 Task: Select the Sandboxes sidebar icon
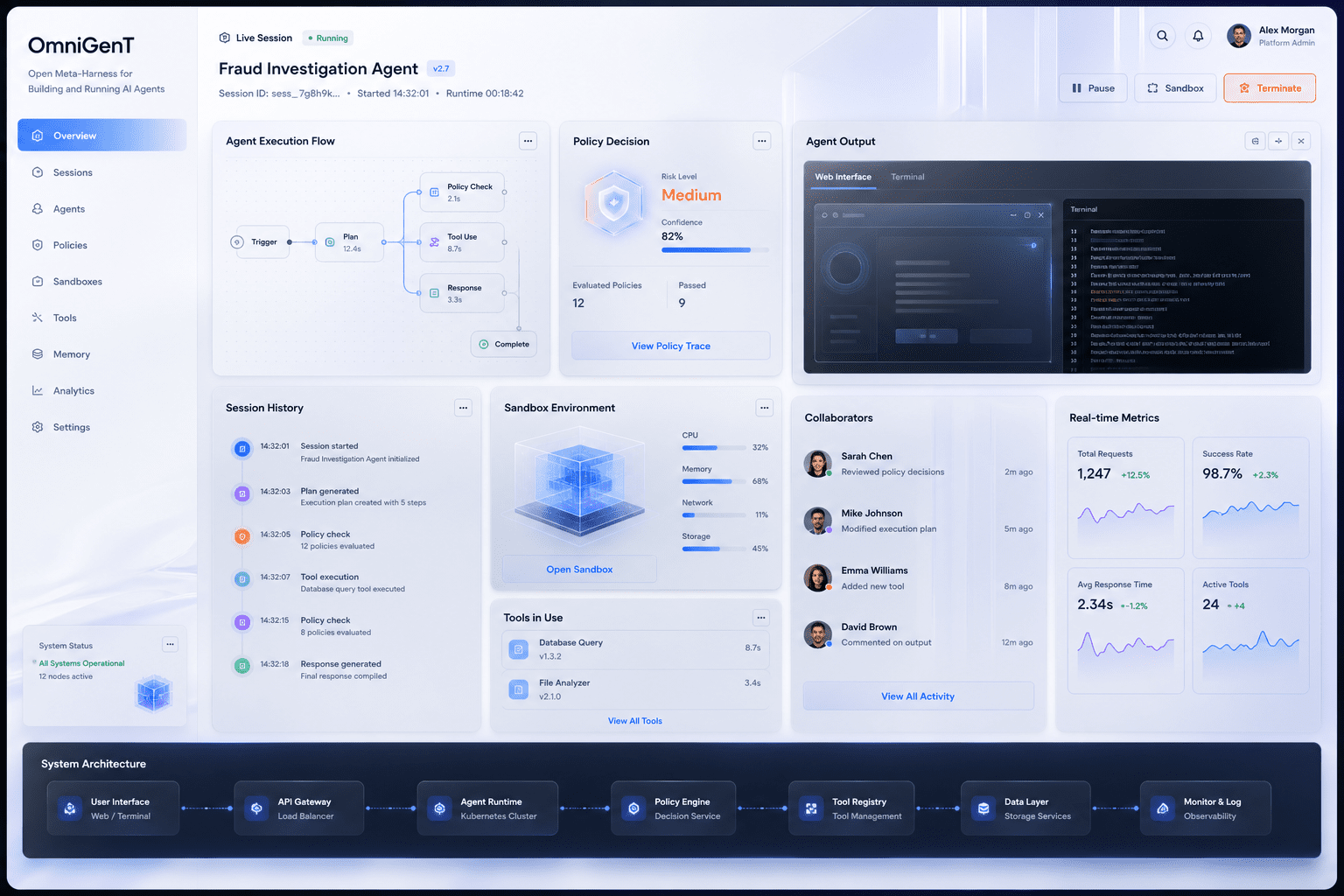tap(38, 282)
